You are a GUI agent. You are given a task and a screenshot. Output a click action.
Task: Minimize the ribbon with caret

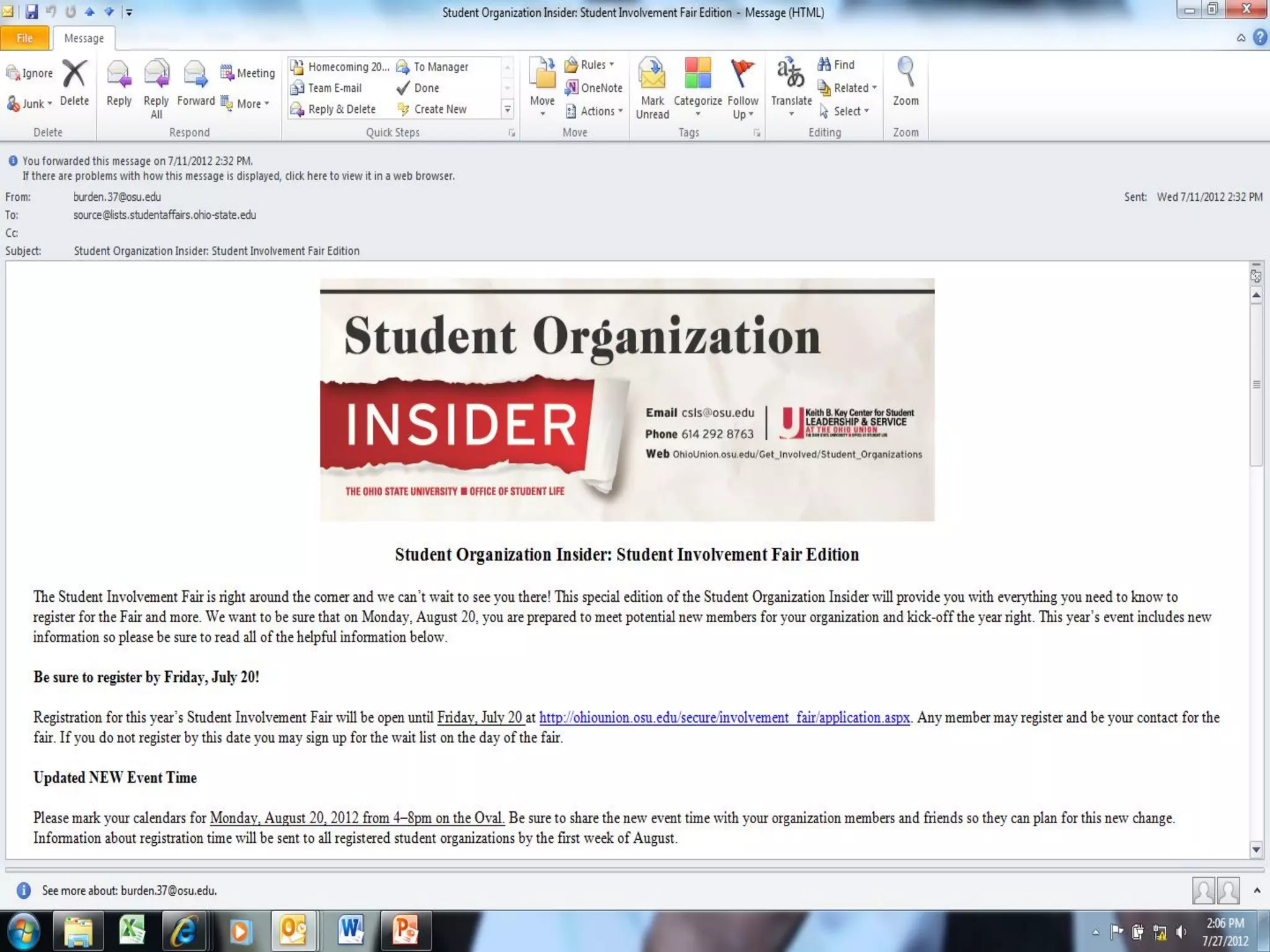tap(1241, 38)
